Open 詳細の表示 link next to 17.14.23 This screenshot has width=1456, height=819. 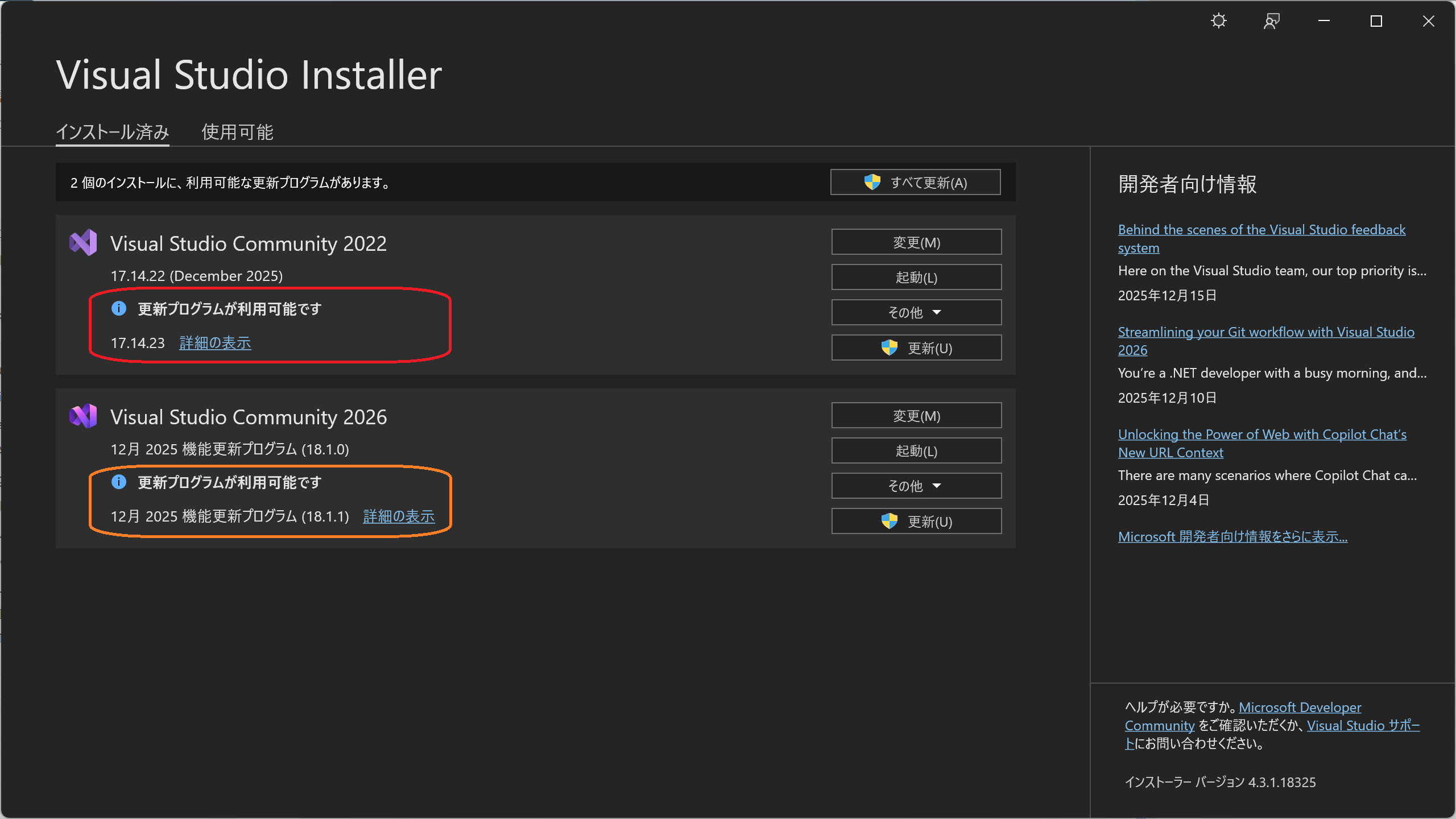pyautogui.click(x=215, y=343)
